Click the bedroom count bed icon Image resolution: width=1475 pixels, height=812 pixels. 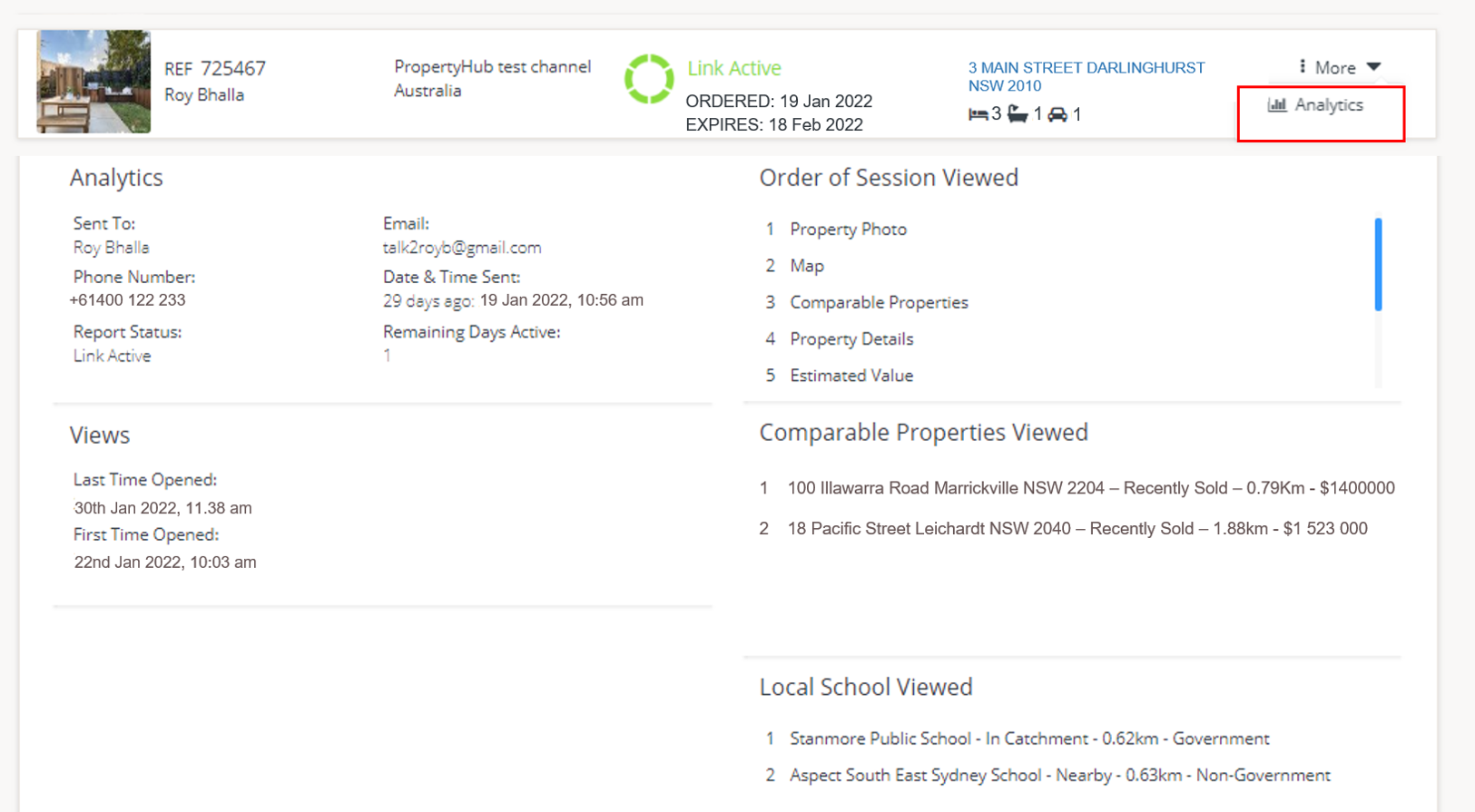[x=978, y=114]
